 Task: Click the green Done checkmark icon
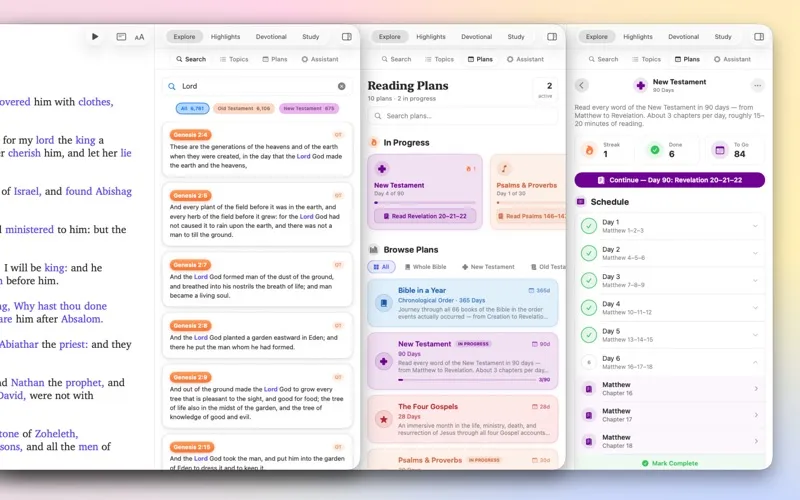pyautogui.click(x=655, y=150)
